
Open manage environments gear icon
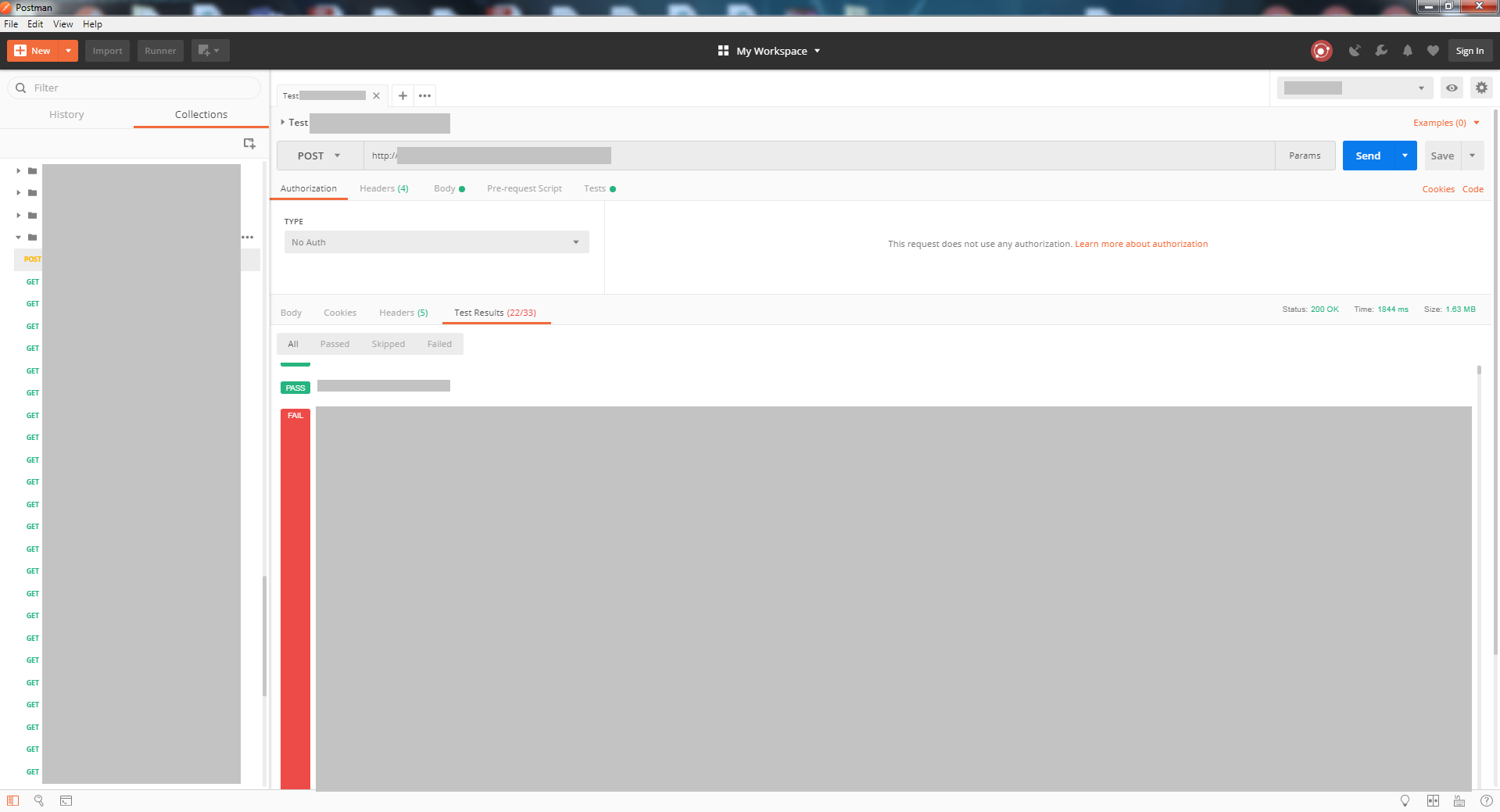pyautogui.click(x=1481, y=88)
